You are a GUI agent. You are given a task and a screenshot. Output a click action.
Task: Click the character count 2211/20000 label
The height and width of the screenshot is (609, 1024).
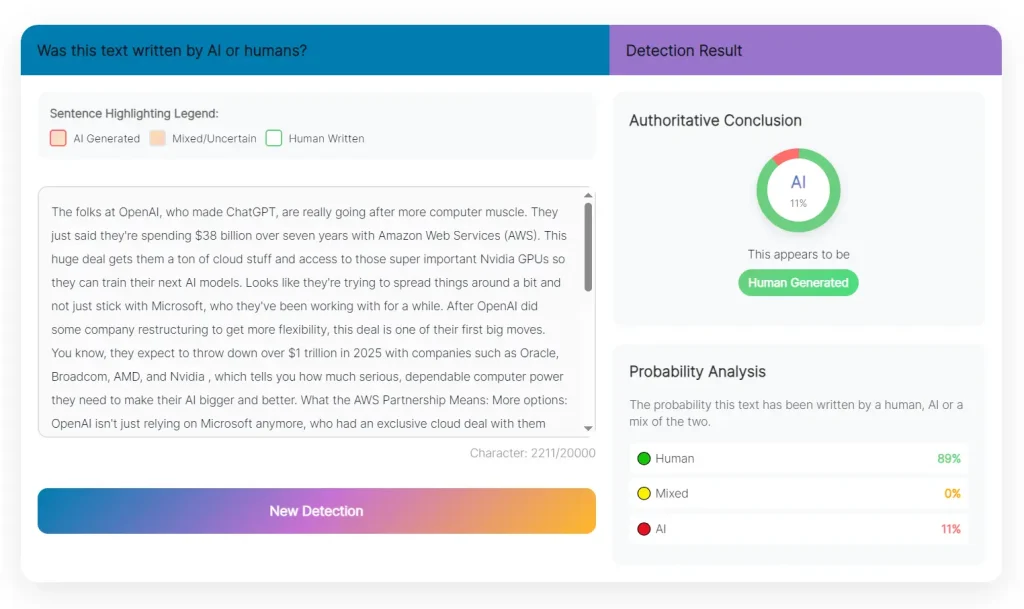tap(532, 453)
